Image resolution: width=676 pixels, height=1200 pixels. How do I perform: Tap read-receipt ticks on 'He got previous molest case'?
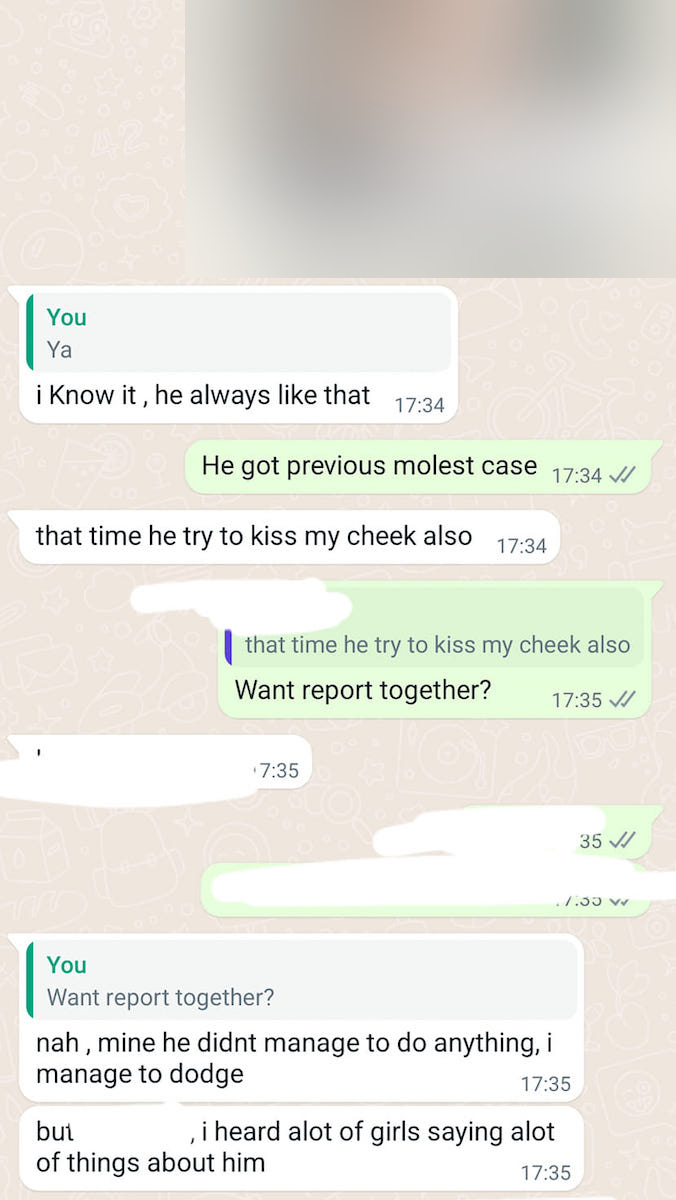(621, 475)
